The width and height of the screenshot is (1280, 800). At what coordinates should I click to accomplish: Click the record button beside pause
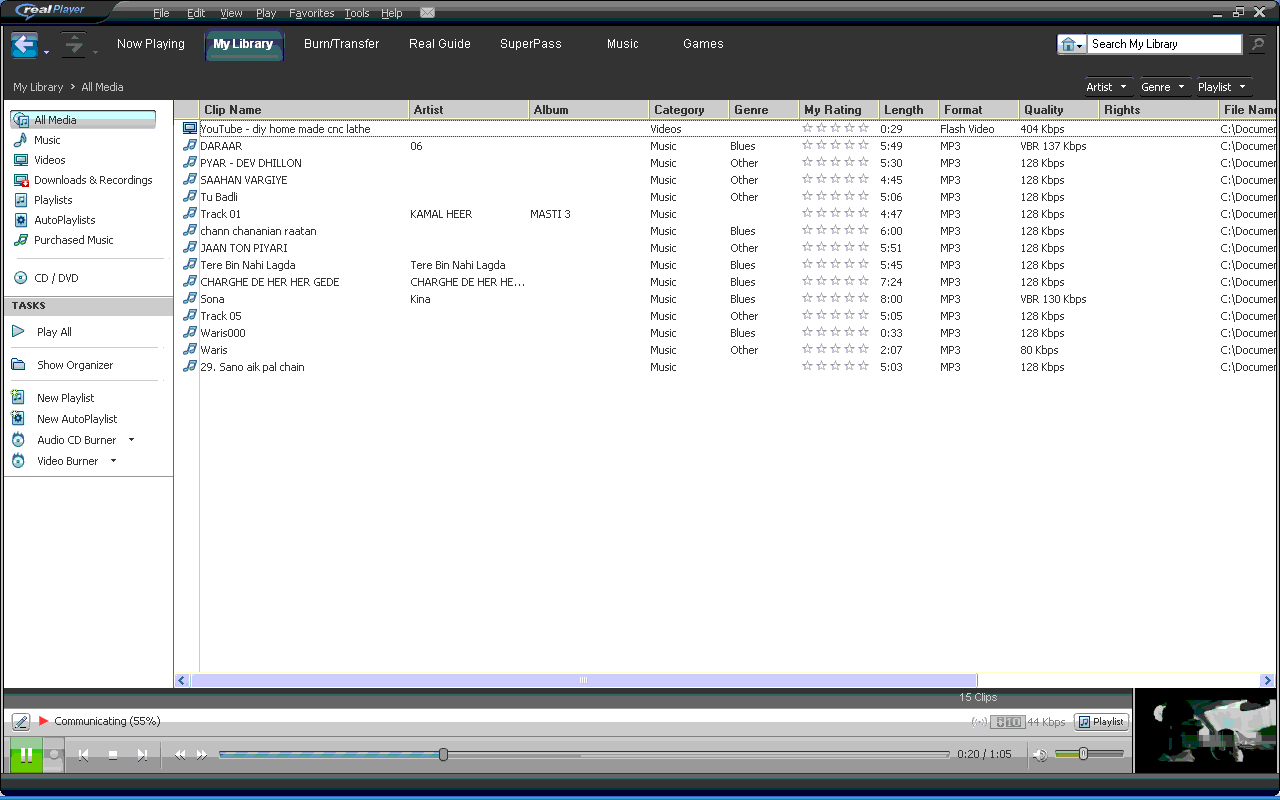pos(54,756)
